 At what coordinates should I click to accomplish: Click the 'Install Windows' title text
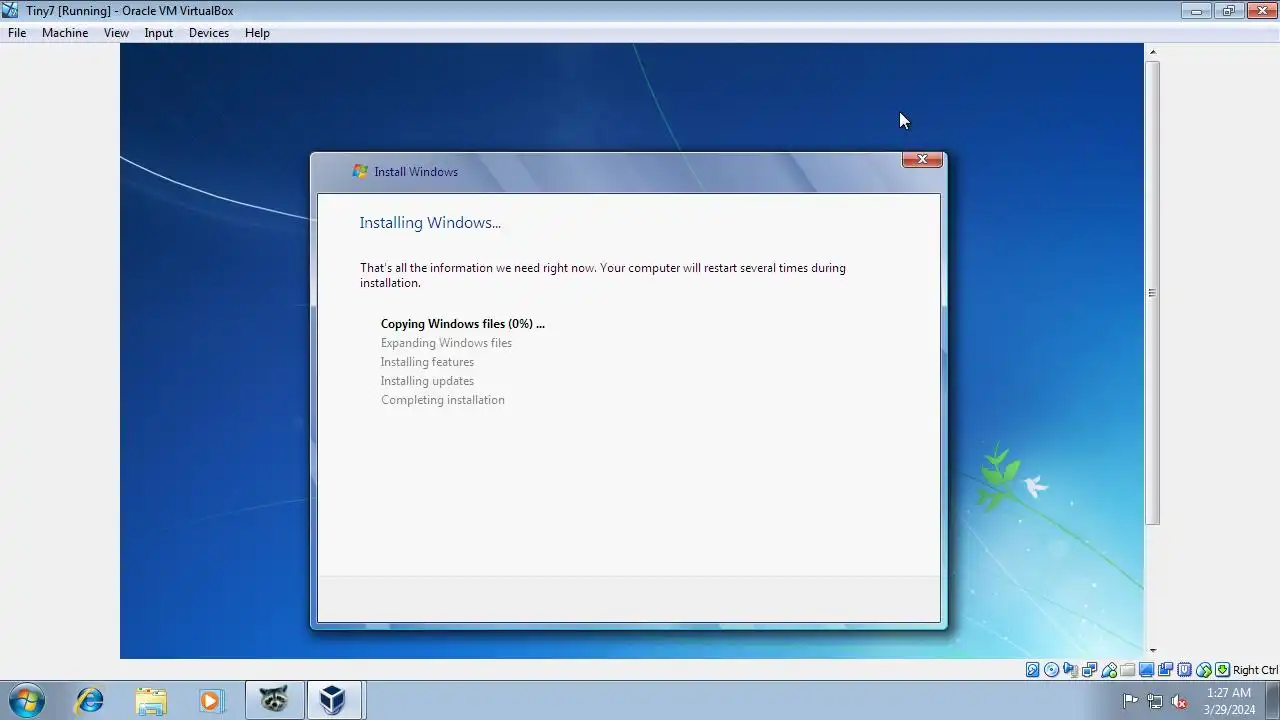(x=416, y=171)
